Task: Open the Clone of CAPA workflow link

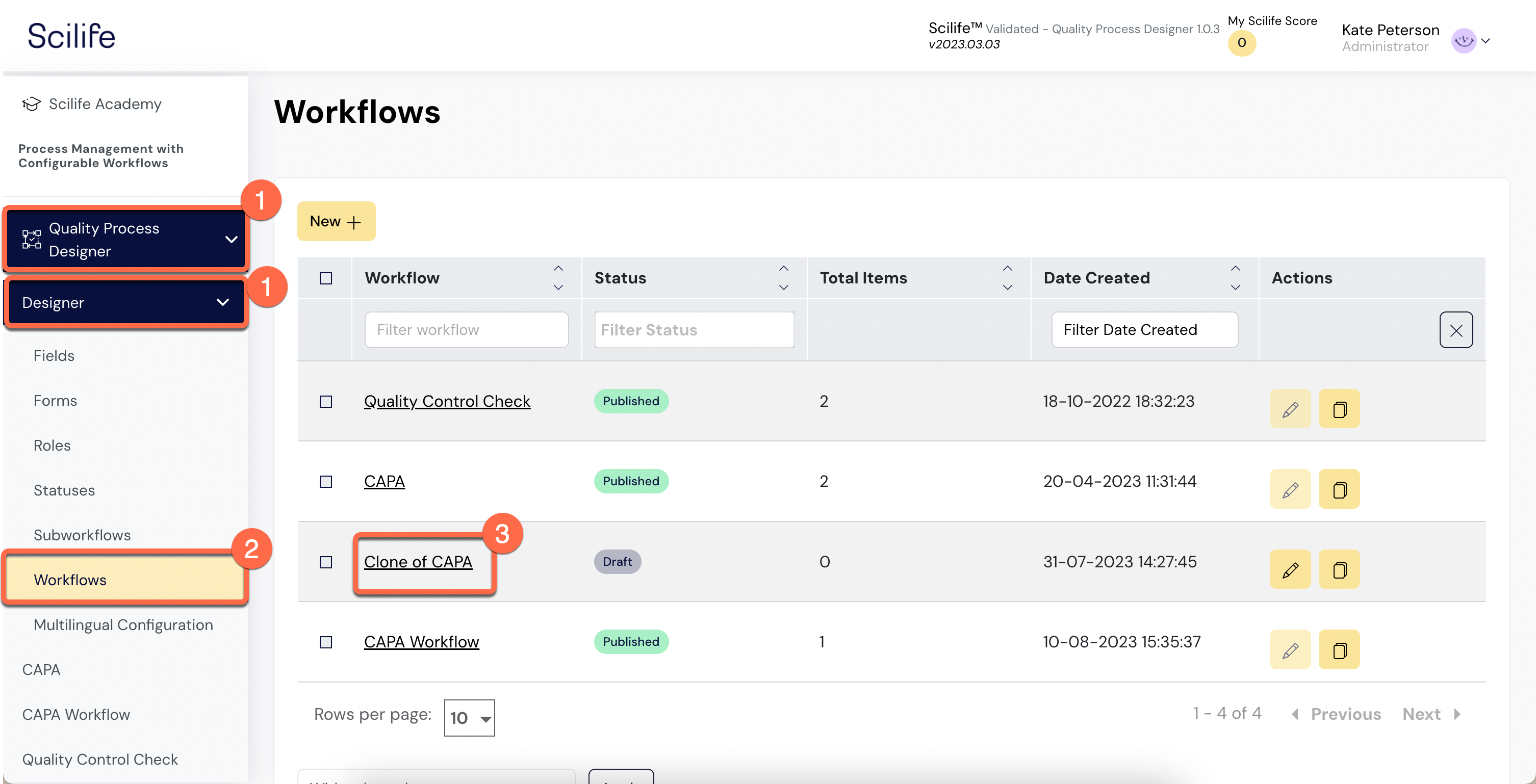Action: click(418, 562)
